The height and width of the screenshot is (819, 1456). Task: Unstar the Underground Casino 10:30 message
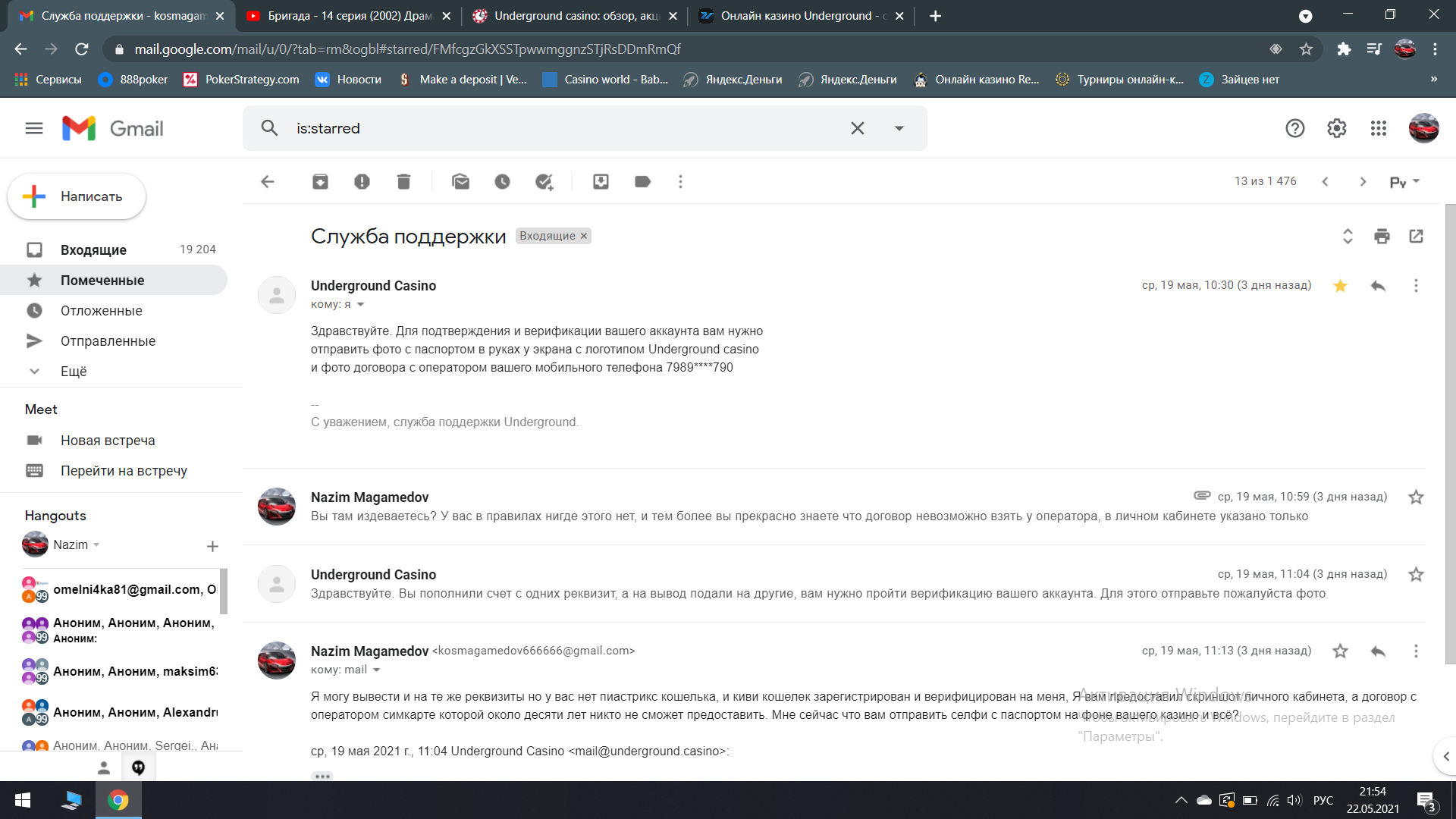(1340, 285)
